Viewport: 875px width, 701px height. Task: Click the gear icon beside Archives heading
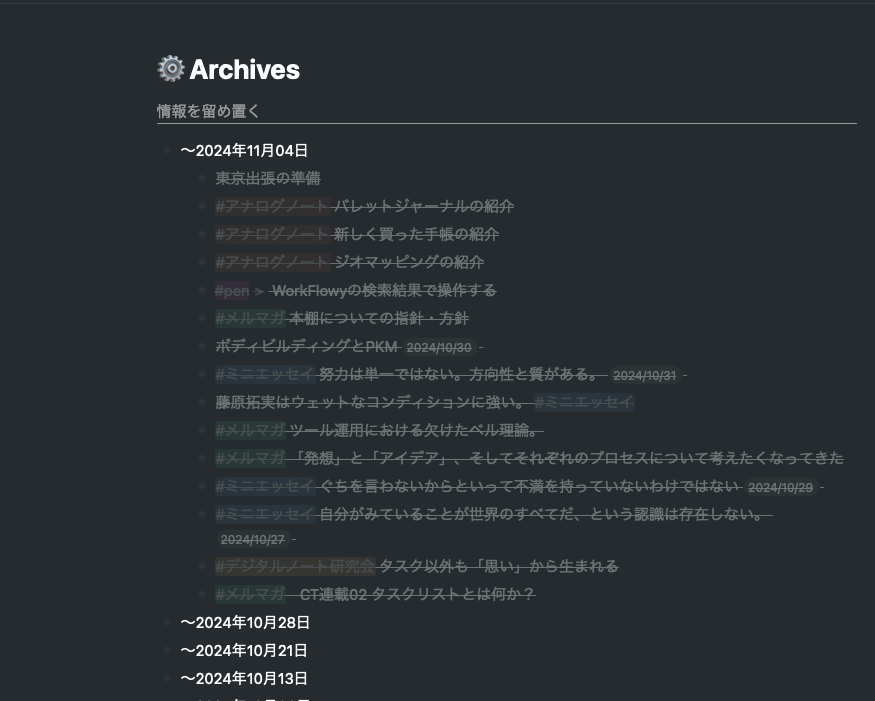click(x=171, y=69)
